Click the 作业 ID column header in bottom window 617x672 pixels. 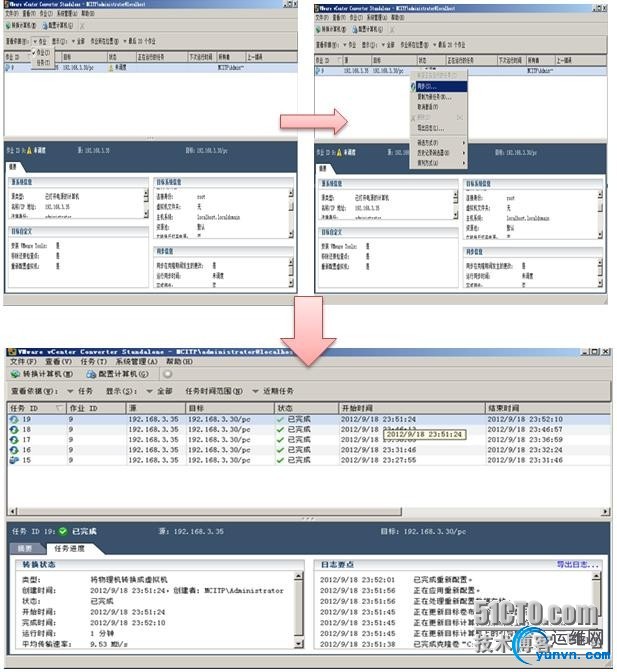click(x=96, y=408)
